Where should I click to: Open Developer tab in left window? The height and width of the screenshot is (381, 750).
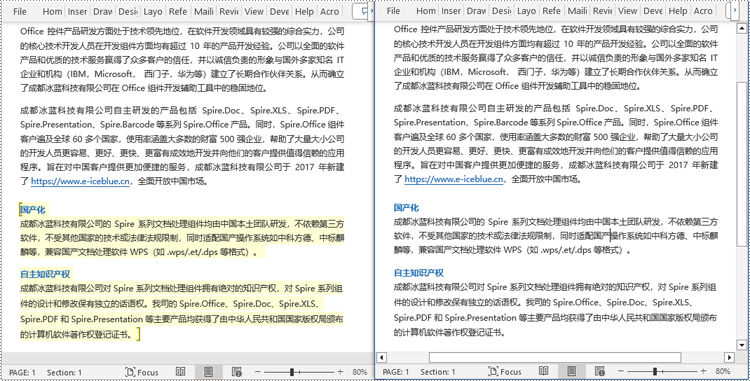(x=279, y=11)
